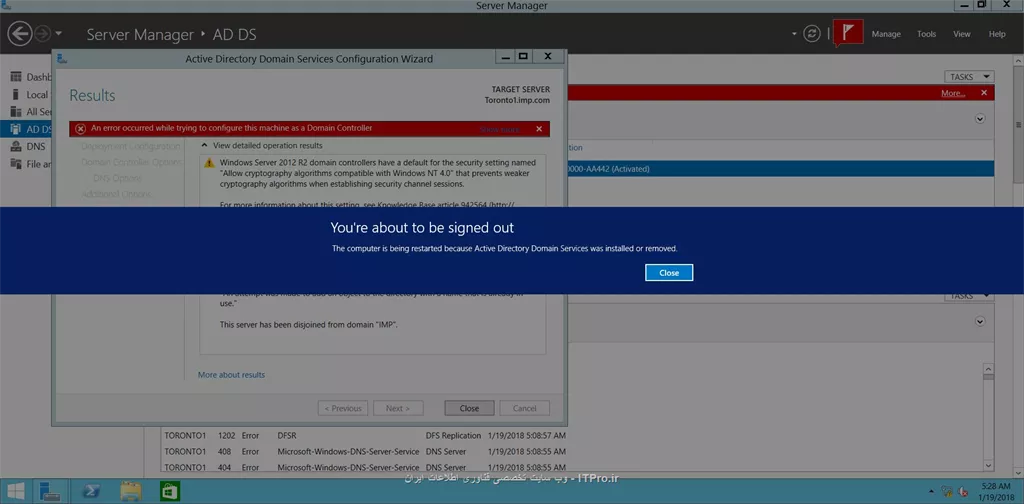
Task: Click Domain Controller Options wizard step
Action: click(x=131, y=162)
